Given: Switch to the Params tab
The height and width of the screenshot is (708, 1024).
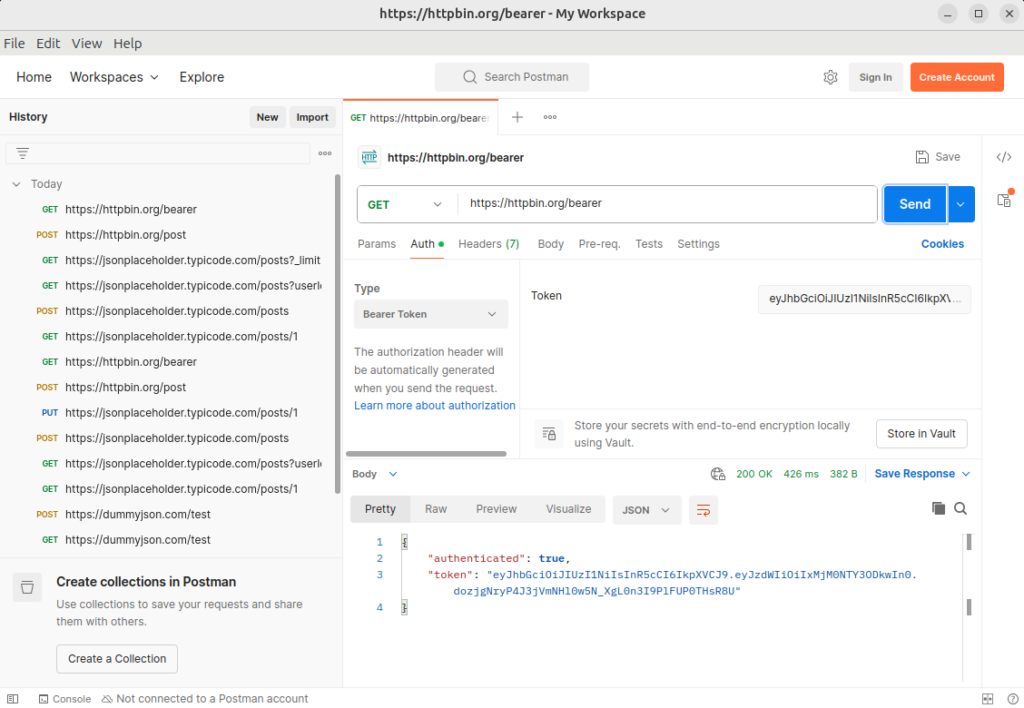Looking at the screenshot, I should click(376, 244).
